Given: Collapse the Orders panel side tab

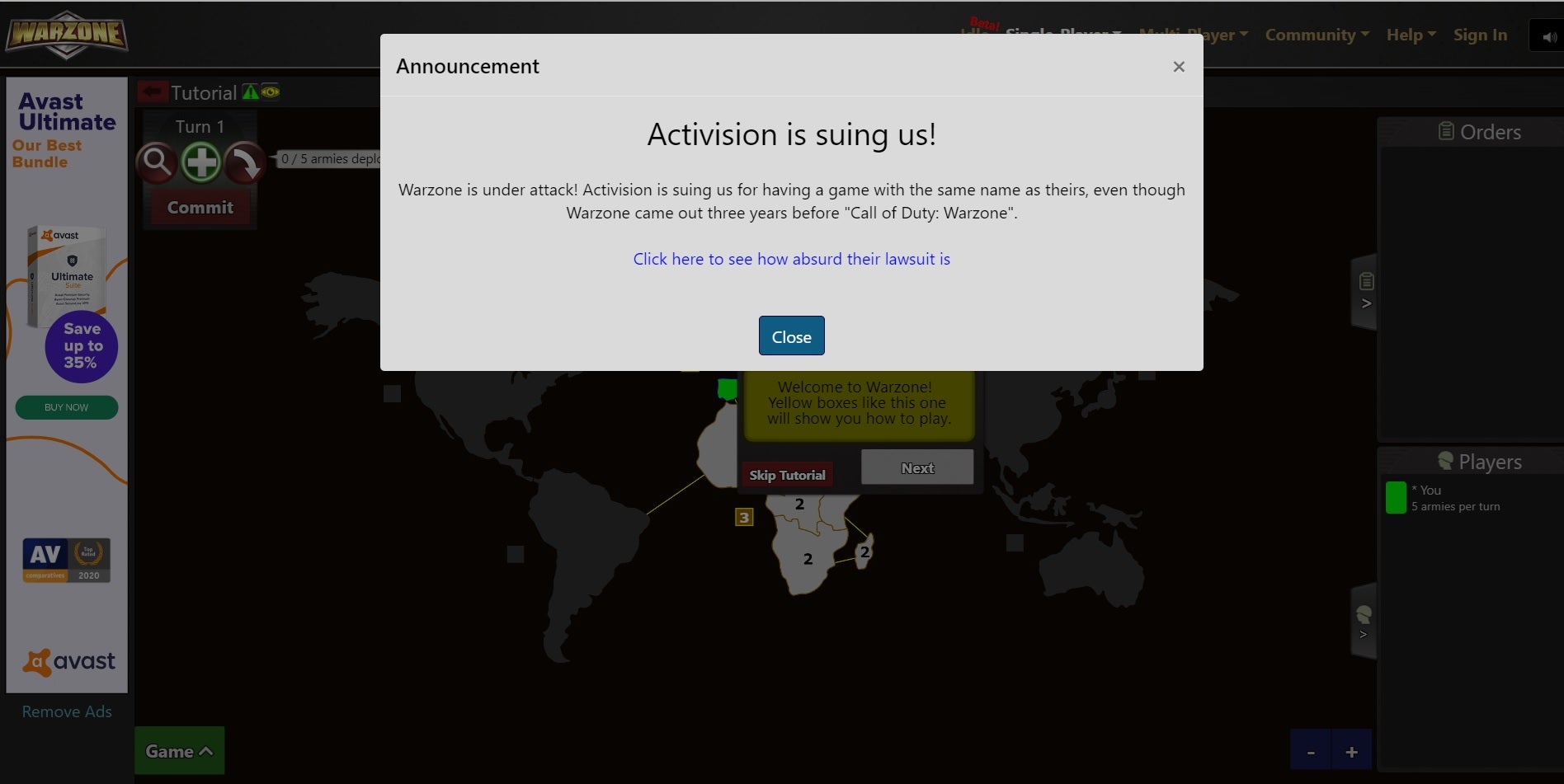Looking at the screenshot, I should [x=1365, y=293].
